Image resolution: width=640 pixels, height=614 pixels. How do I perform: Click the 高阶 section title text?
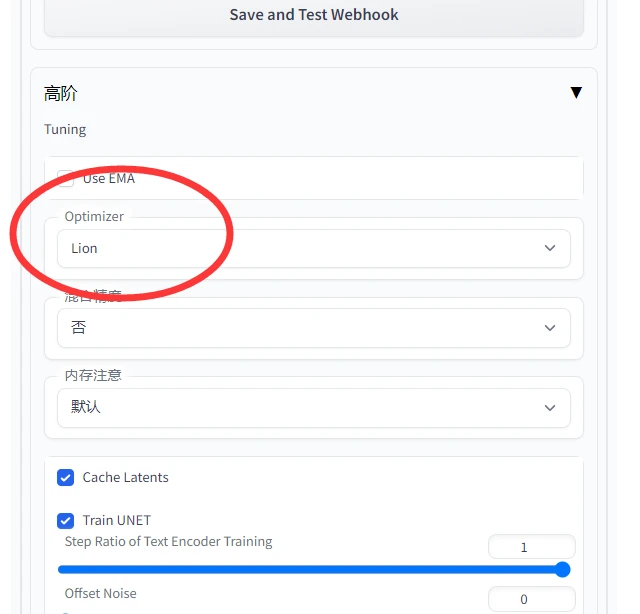click(x=60, y=93)
